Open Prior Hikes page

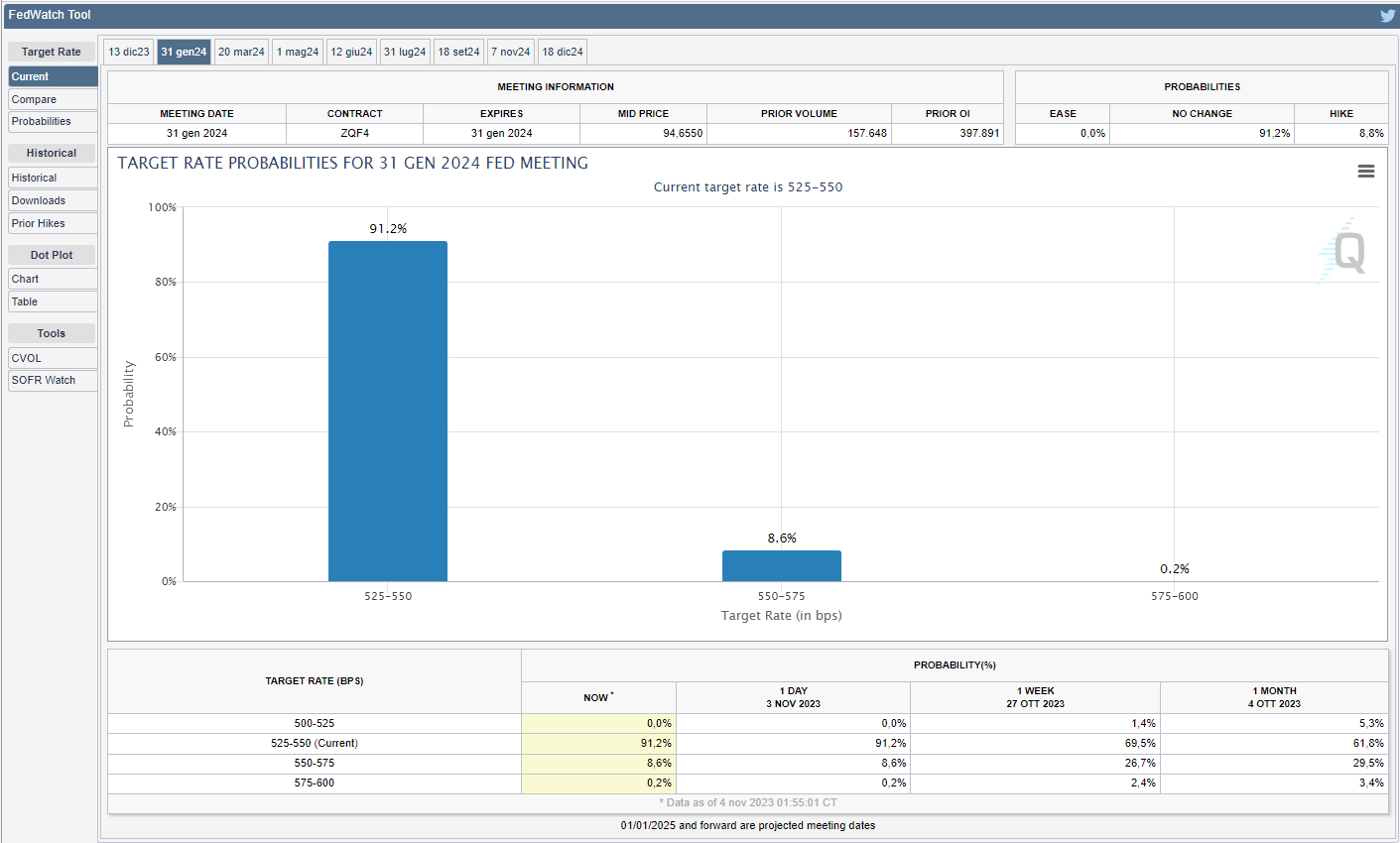pos(52,223)
